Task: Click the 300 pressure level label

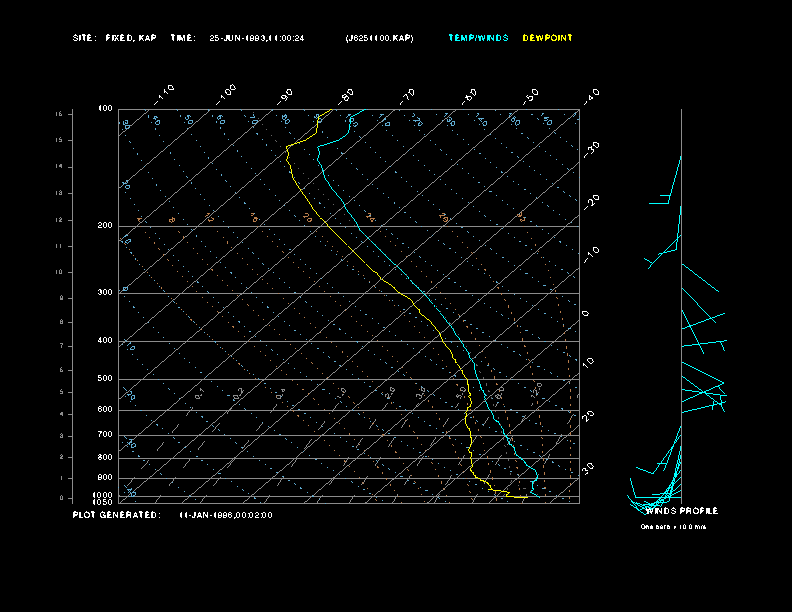Action: (x=105, y=292)
